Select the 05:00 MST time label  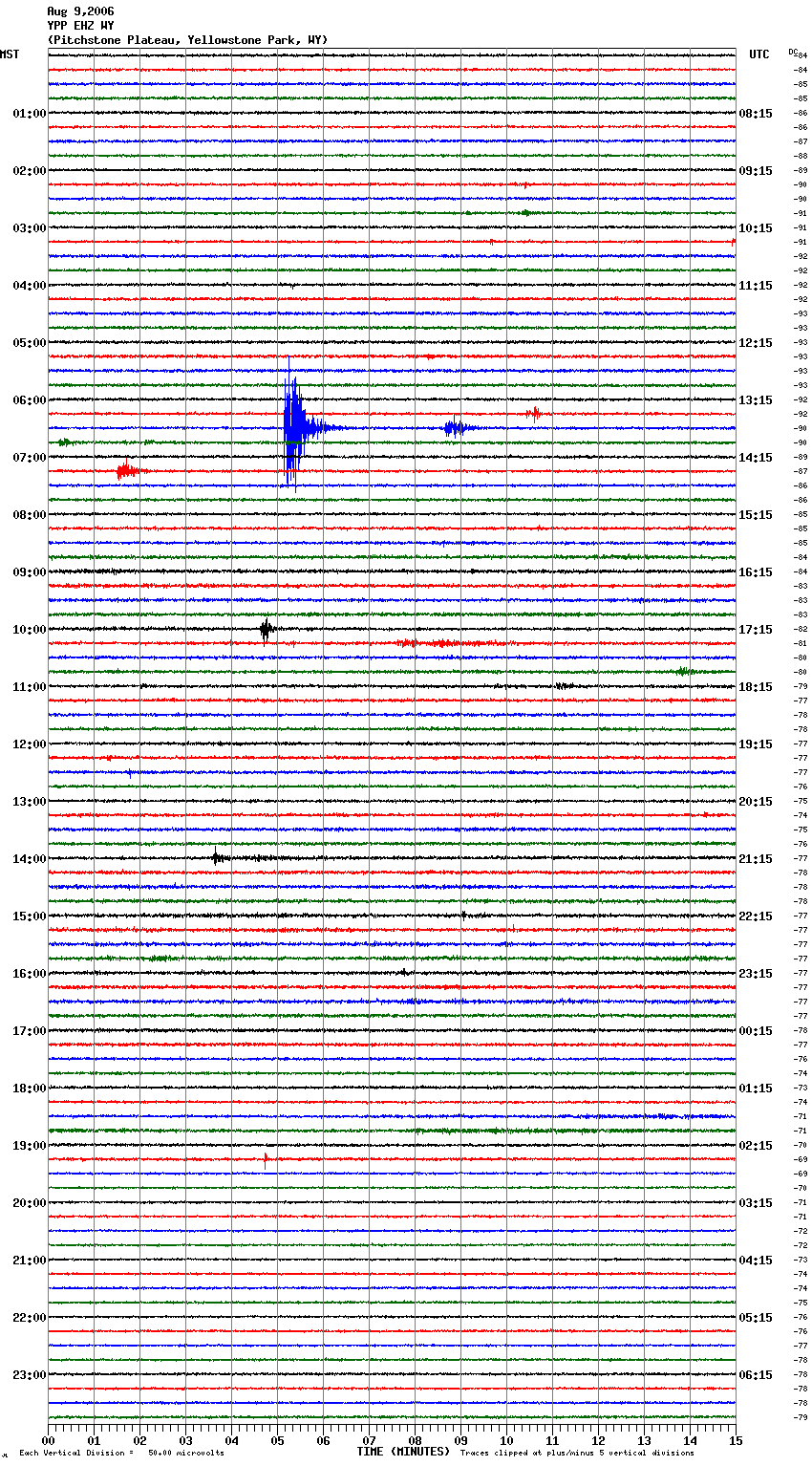tap(30, 343)
